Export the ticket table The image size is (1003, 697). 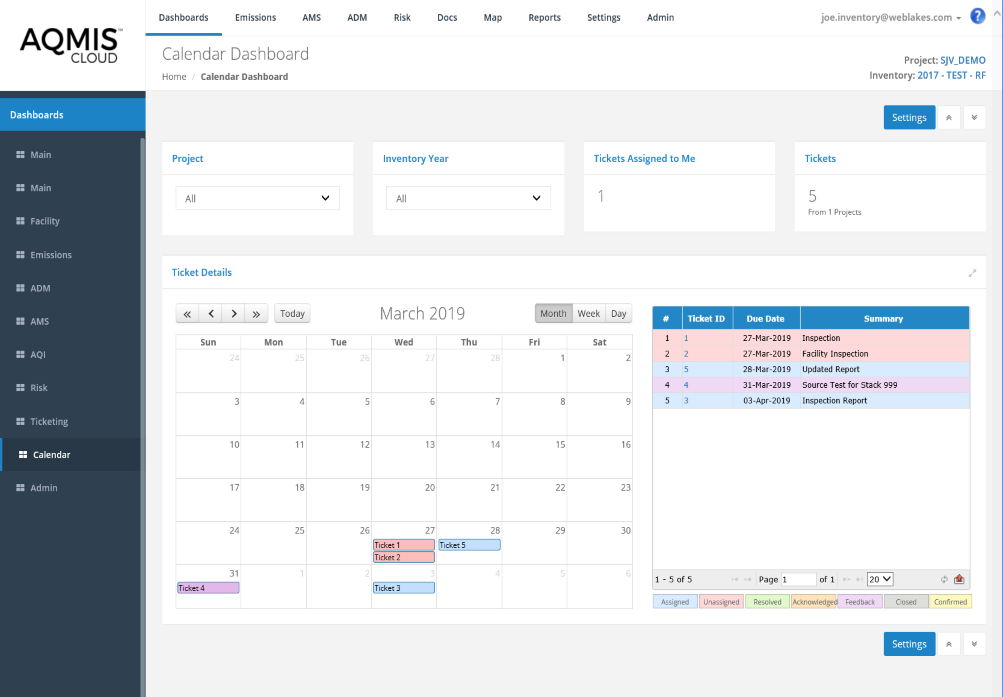pyautogui.click(x=959, y=579)
